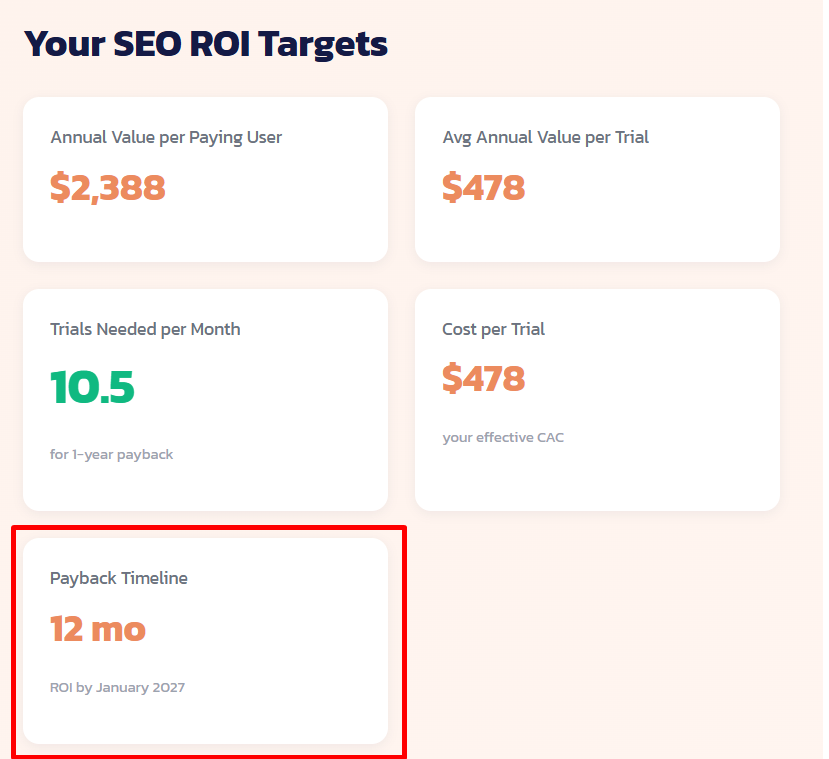Click the highlighted Payback Timeline card
Screen dimensions: 829x759
click(205, 640)
